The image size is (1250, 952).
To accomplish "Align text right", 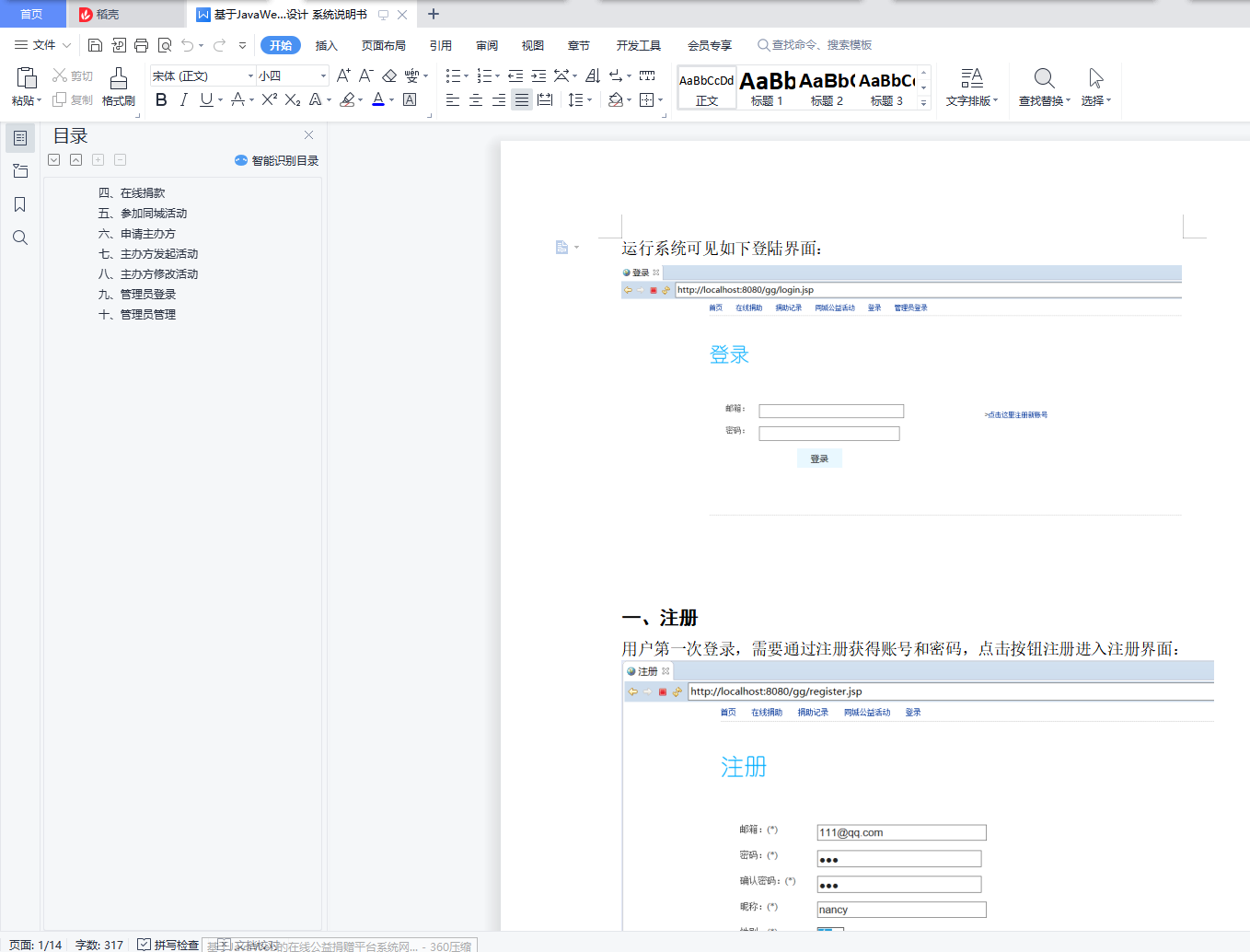I will [x=499, y=99].
